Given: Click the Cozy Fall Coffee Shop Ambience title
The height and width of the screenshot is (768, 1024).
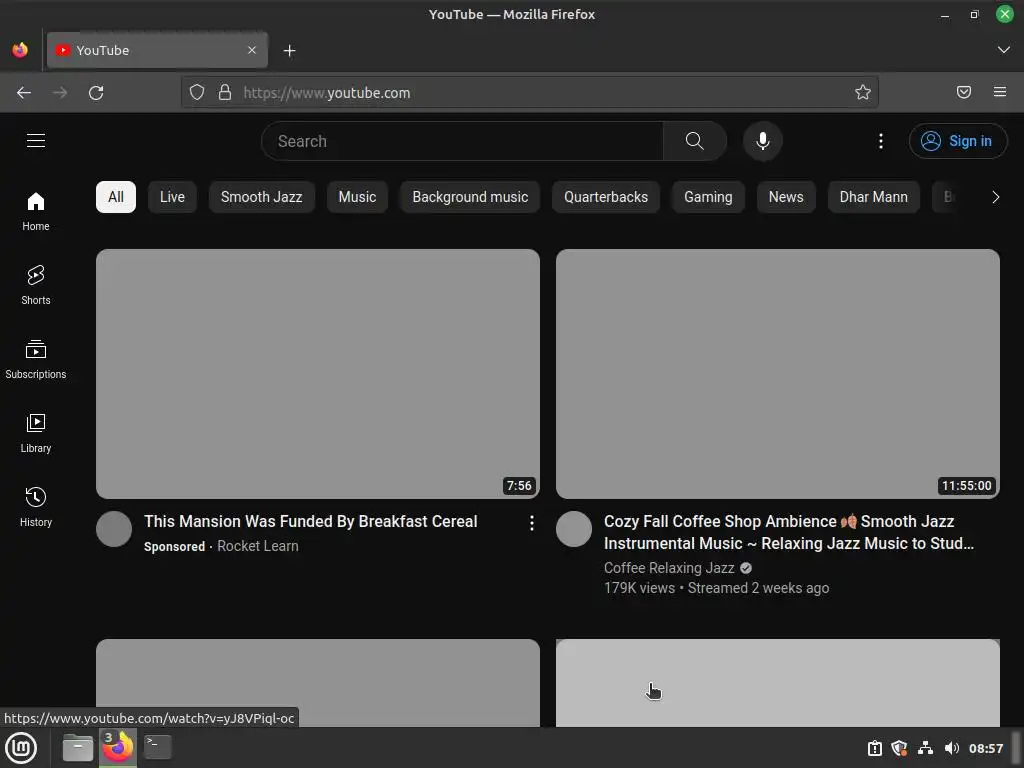Looking at the screenshot, I should coord(789,532).
